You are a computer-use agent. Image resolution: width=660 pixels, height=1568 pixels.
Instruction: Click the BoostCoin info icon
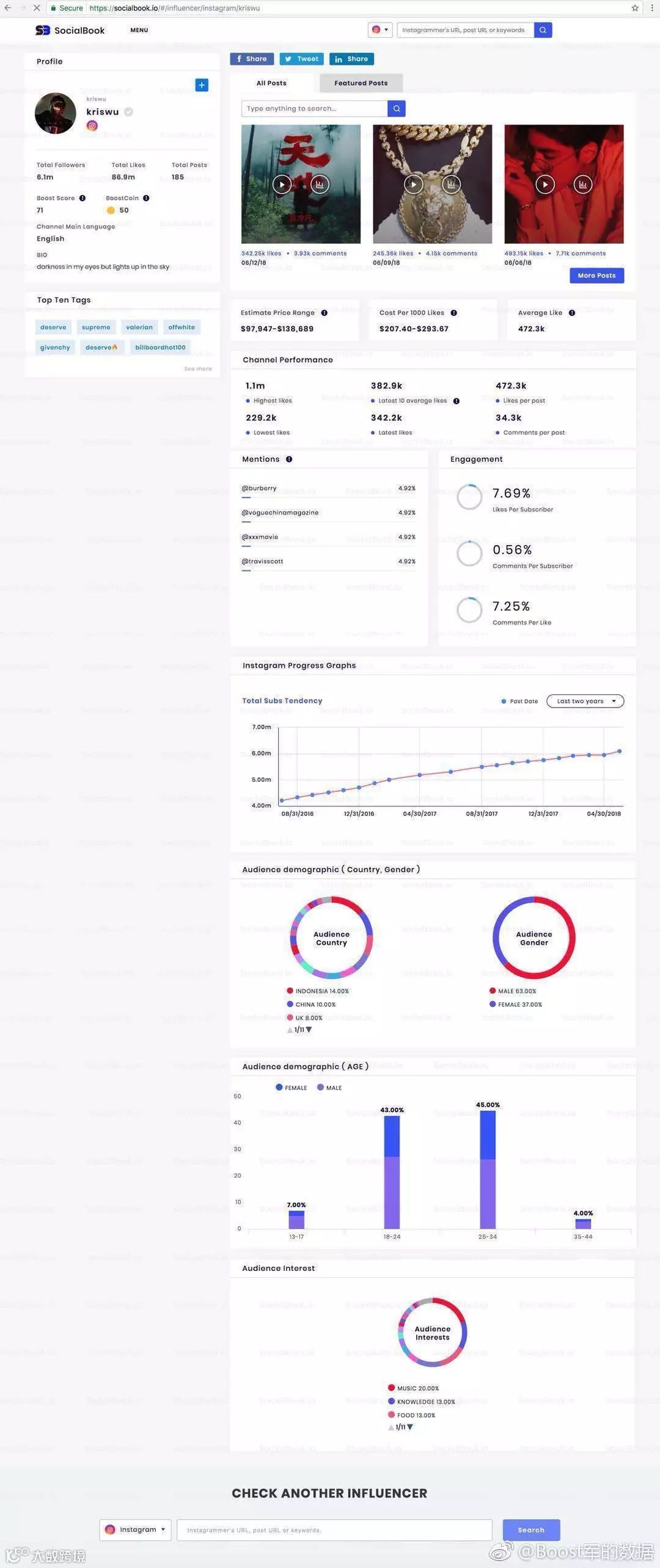146,198
